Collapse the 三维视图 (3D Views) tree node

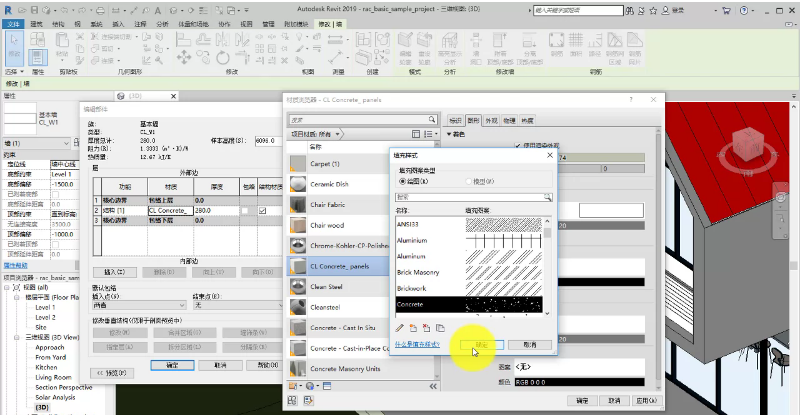click(x=16, y=338)
